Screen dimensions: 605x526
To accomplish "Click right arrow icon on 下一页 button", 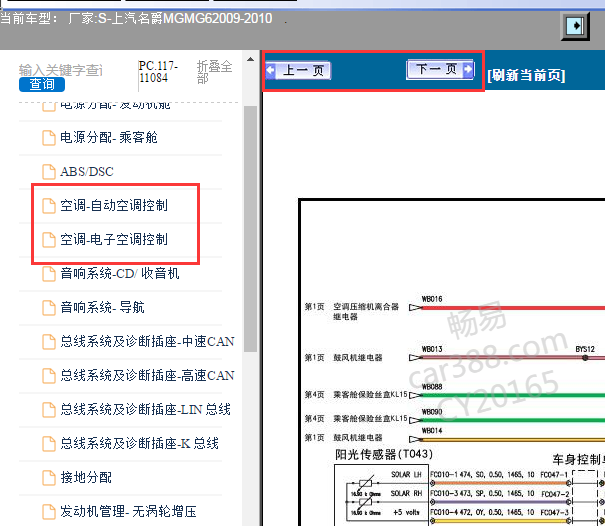I will (468, 69).
